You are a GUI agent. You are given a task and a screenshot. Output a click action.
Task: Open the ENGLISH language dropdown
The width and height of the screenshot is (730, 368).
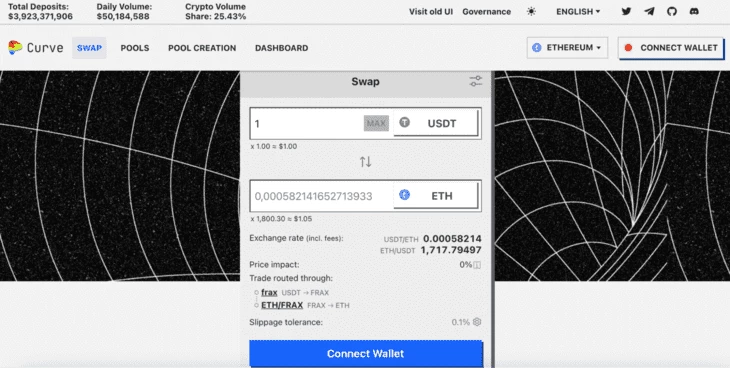578,12
